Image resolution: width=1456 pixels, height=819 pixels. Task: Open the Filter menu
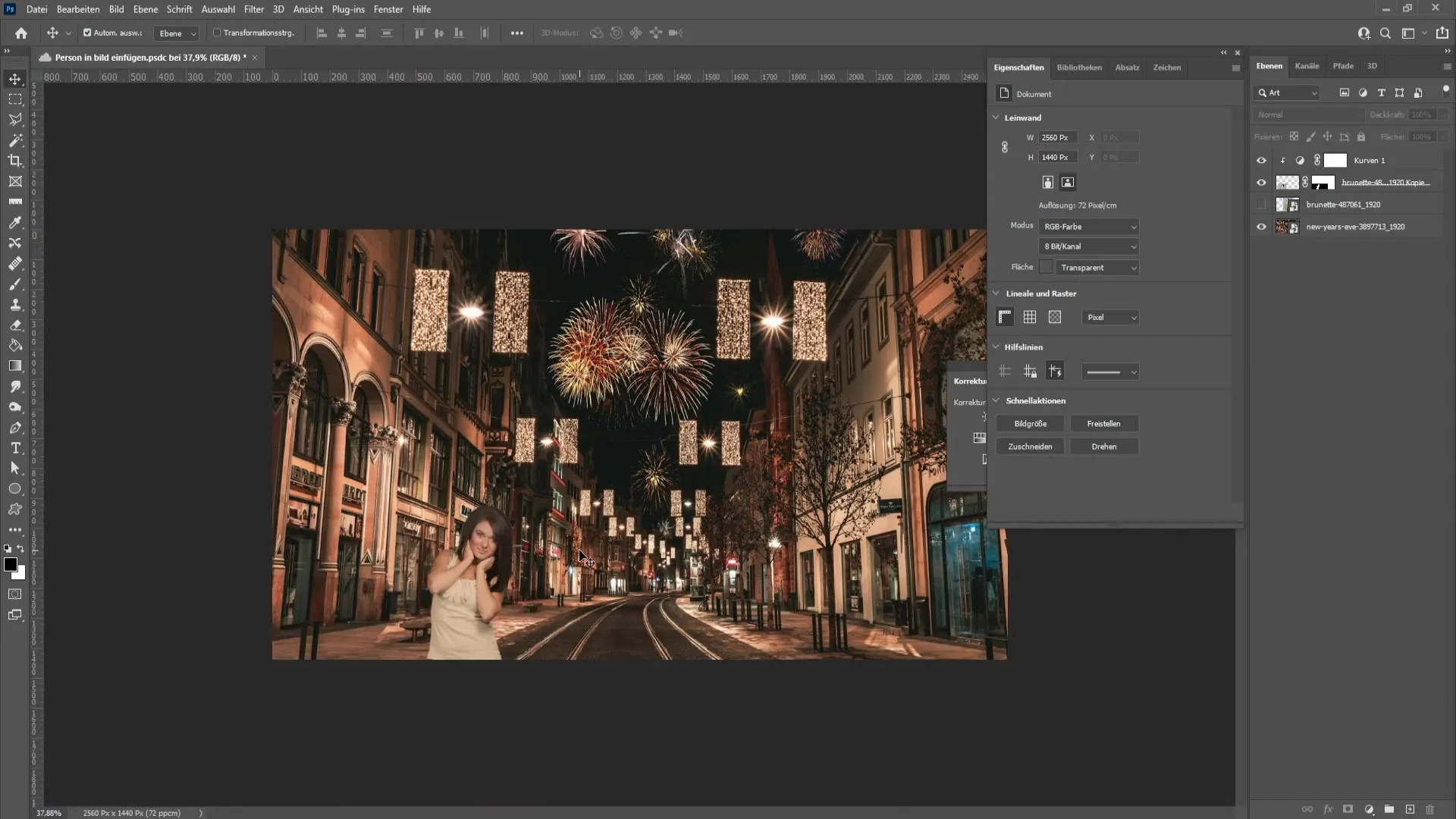point(254,8)
